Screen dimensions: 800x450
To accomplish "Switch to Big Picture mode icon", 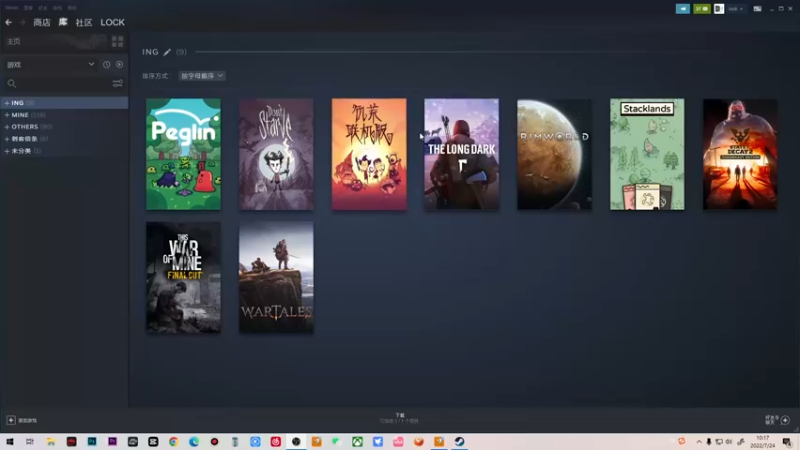I will (x=758, y=9).
